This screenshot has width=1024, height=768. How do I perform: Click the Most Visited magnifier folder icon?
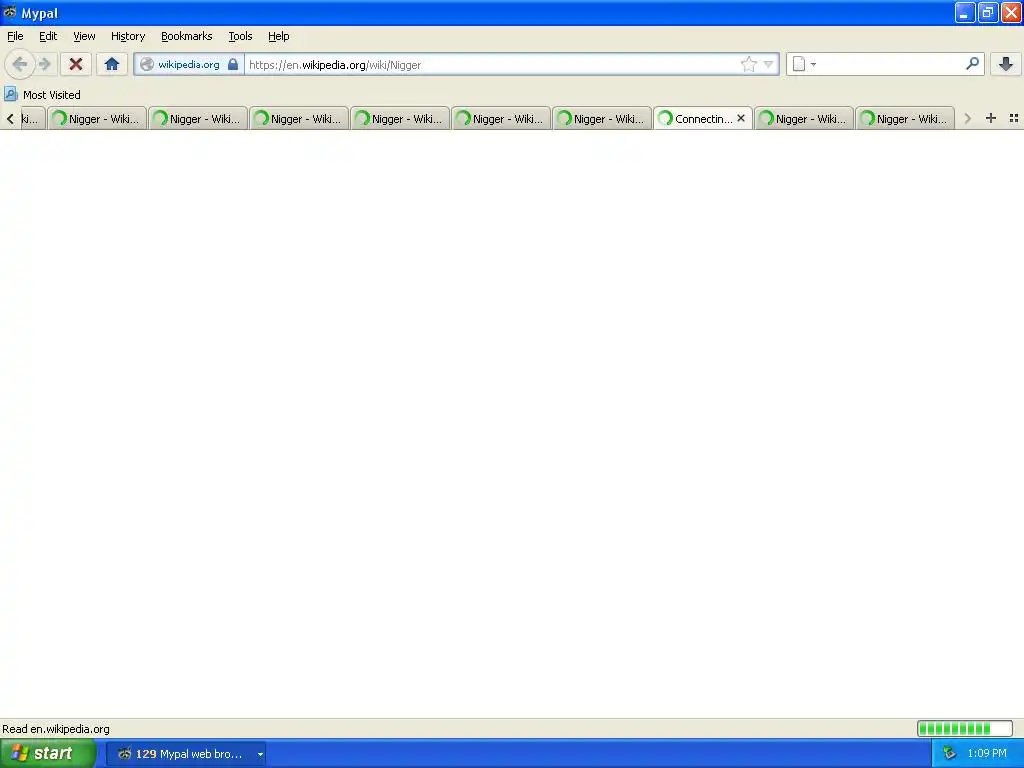[x=10, y=94]
